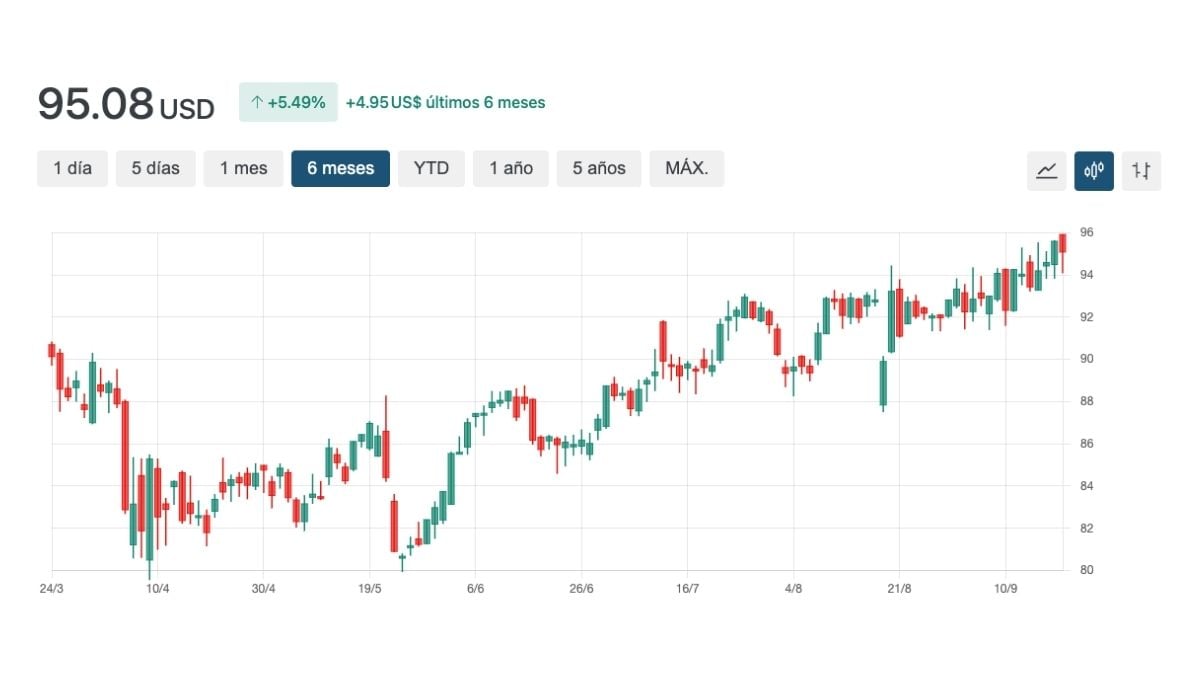Show the 5 años price history
The height and width of the screenshot is (675, 1200).
coord(599,168)
